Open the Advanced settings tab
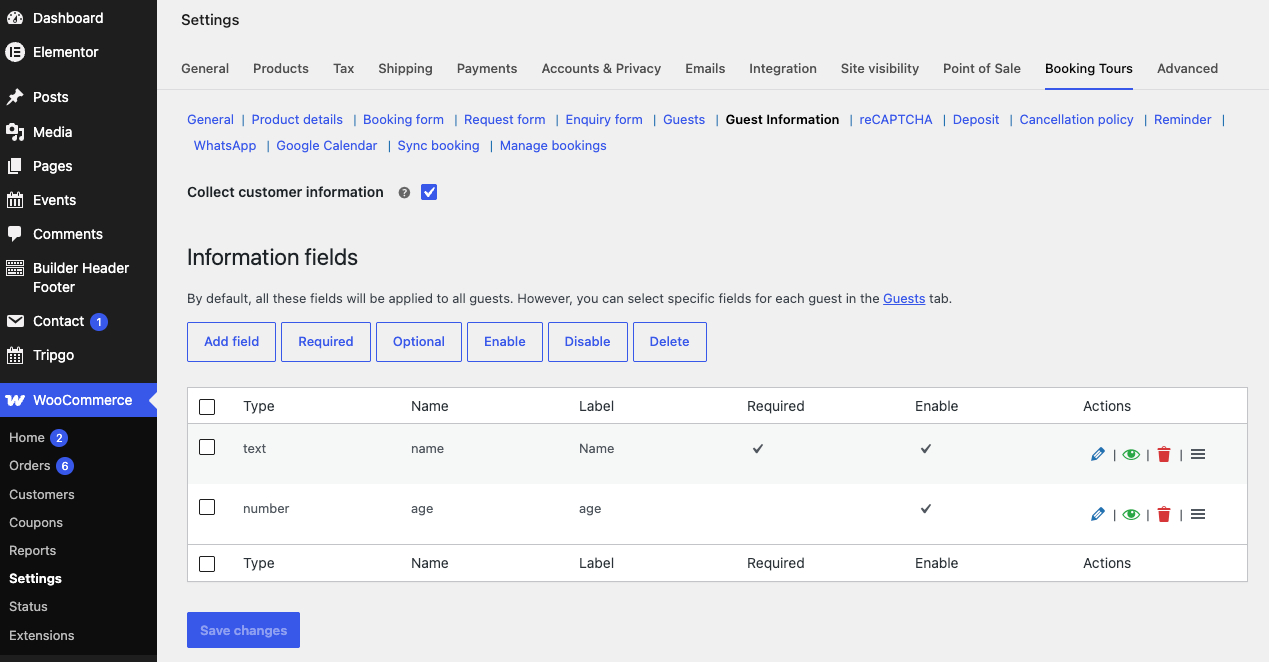The width and height of the screenshot is (1269, 662). 1187,69
